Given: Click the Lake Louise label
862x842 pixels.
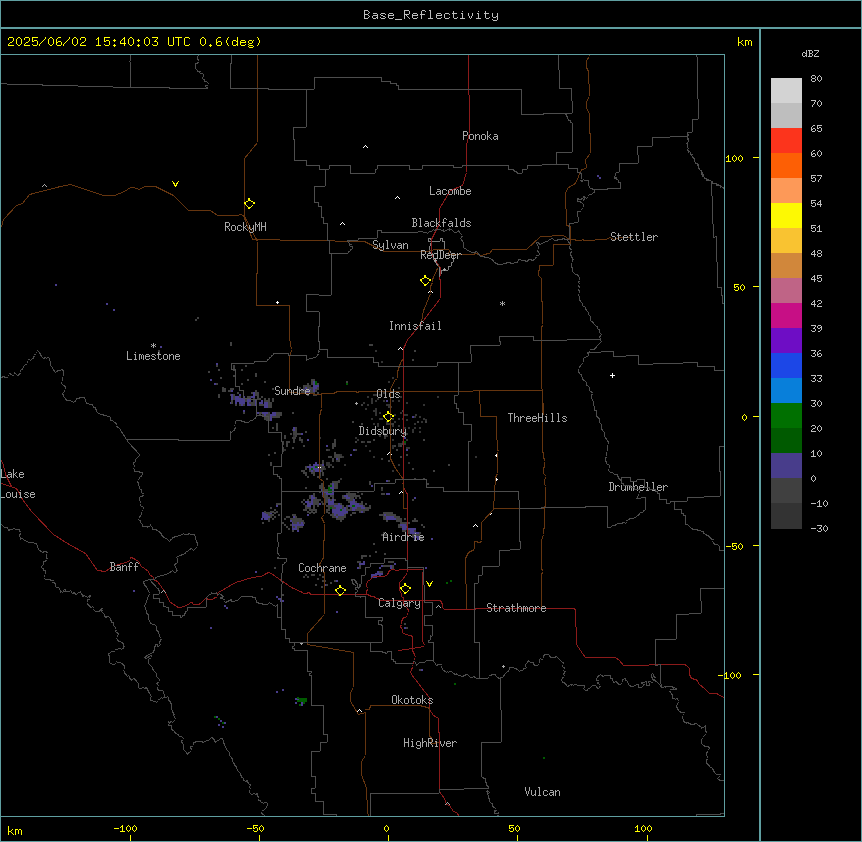Looking at the screenshot, I should 18,484.
